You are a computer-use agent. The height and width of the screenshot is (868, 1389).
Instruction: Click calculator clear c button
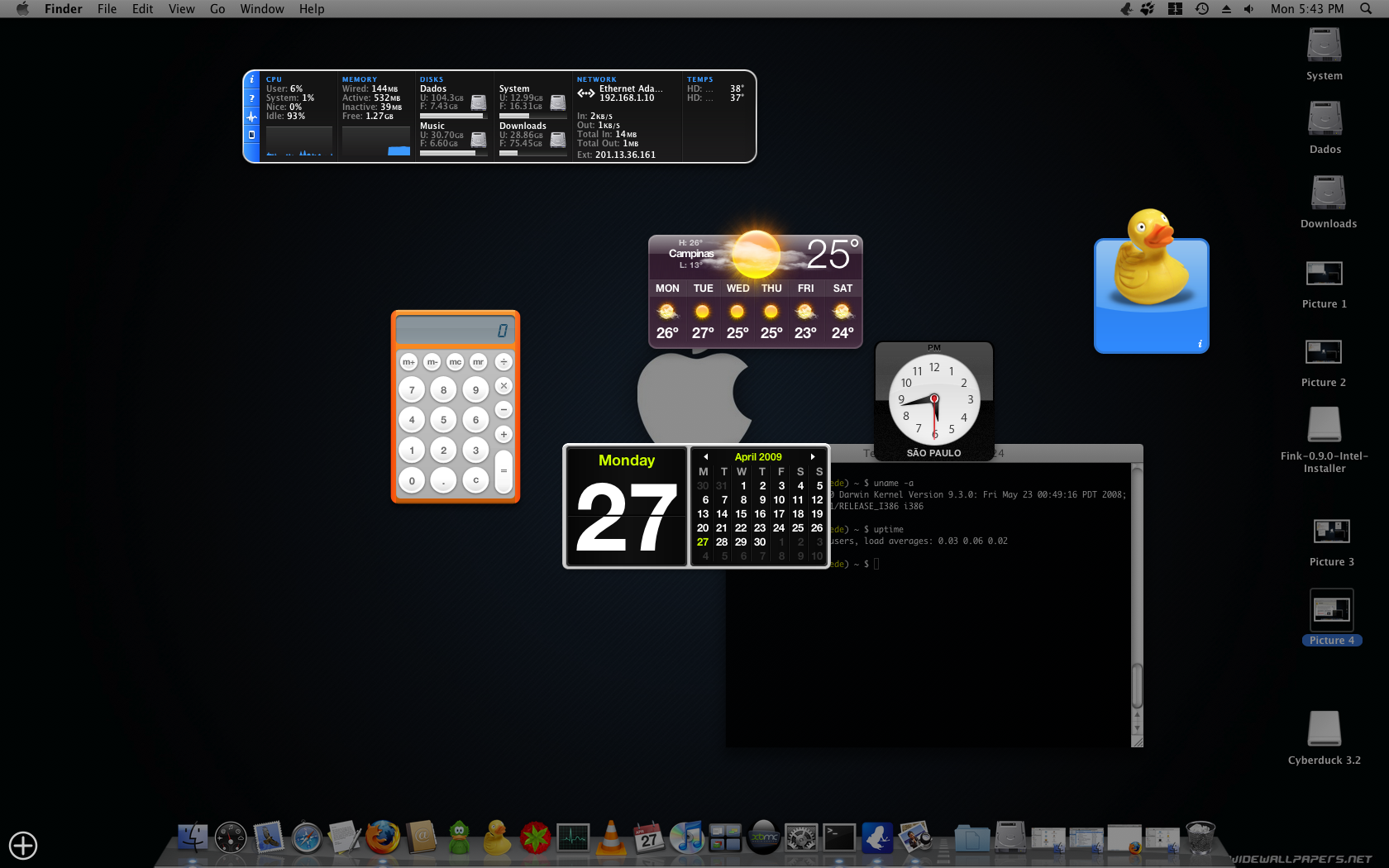point(475,480)
